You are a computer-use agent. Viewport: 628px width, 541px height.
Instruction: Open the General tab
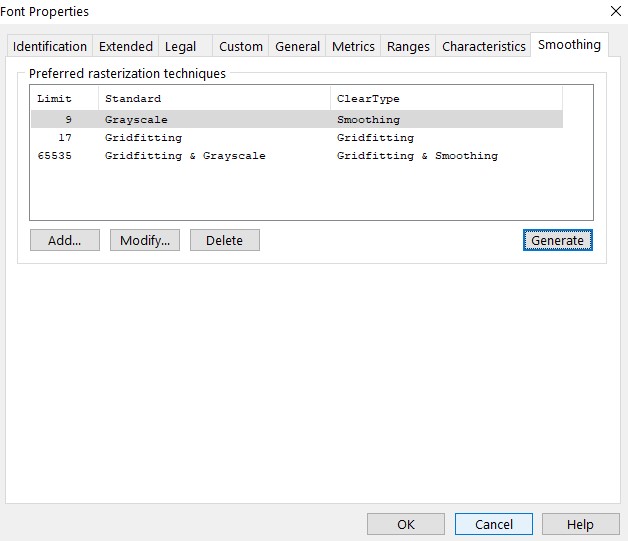pos(298,46)
